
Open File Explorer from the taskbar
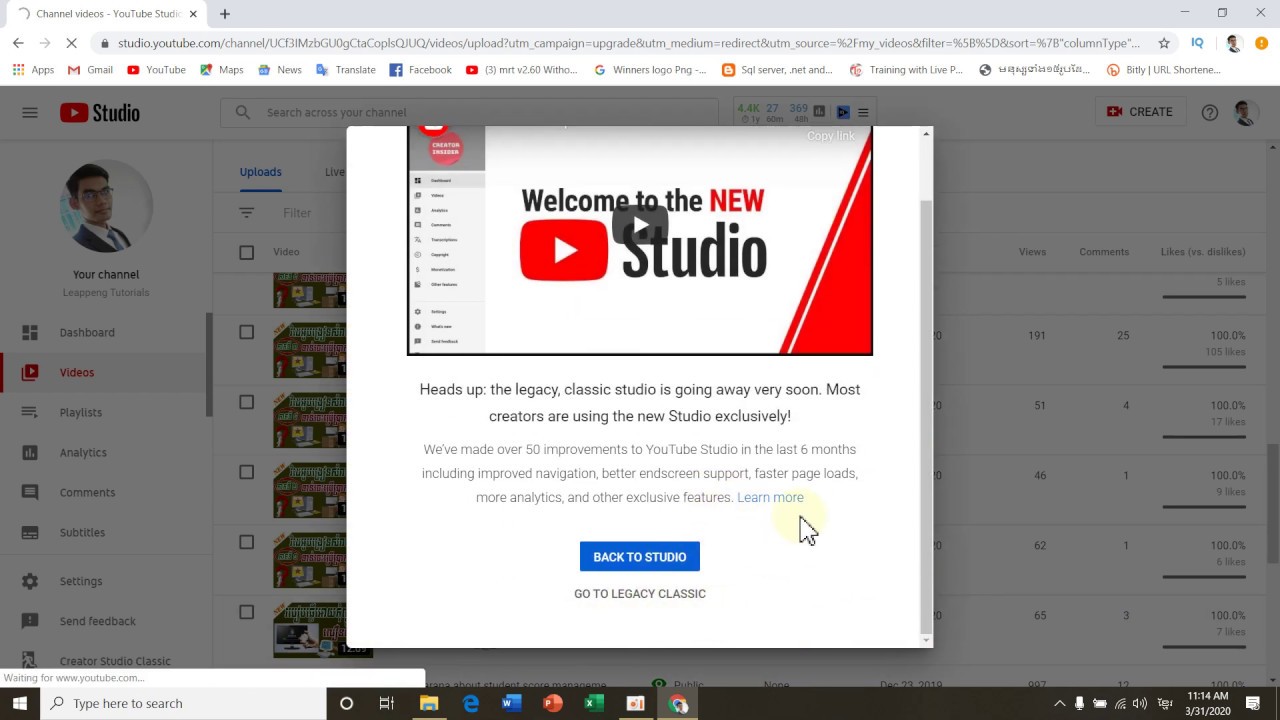429,703
